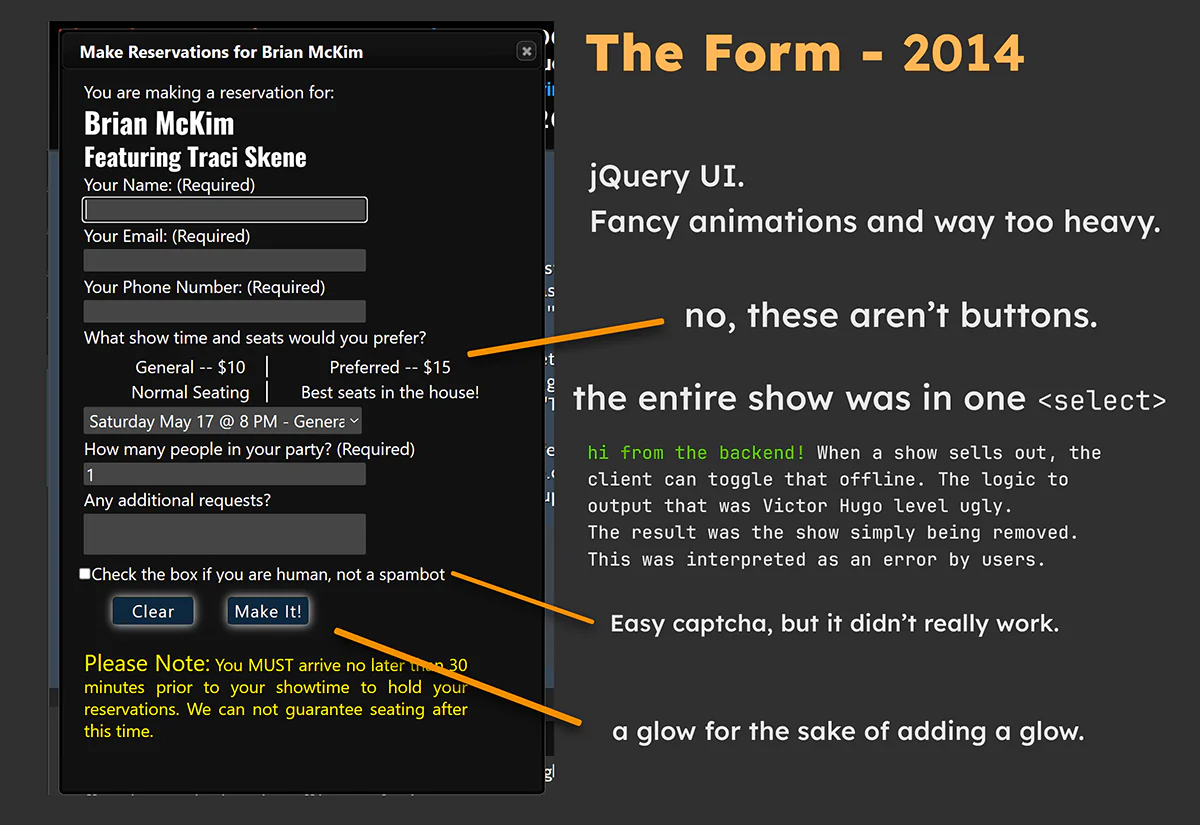Click the Phone Number input field
Image resolution: width=1200 pixels, height=825 pixels.
[x=224, y=311]
